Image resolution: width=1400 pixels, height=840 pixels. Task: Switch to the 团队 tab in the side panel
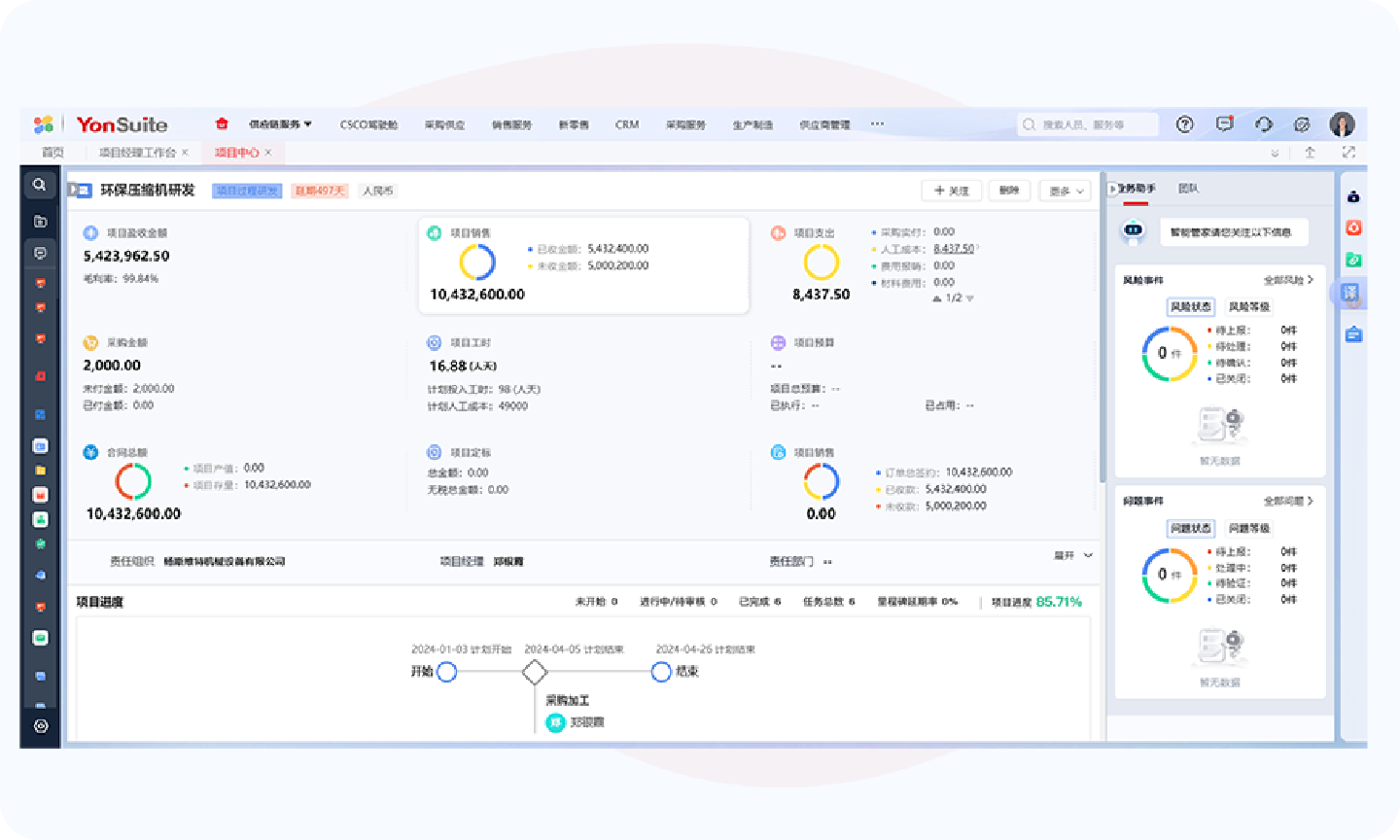coord(1188,189)
